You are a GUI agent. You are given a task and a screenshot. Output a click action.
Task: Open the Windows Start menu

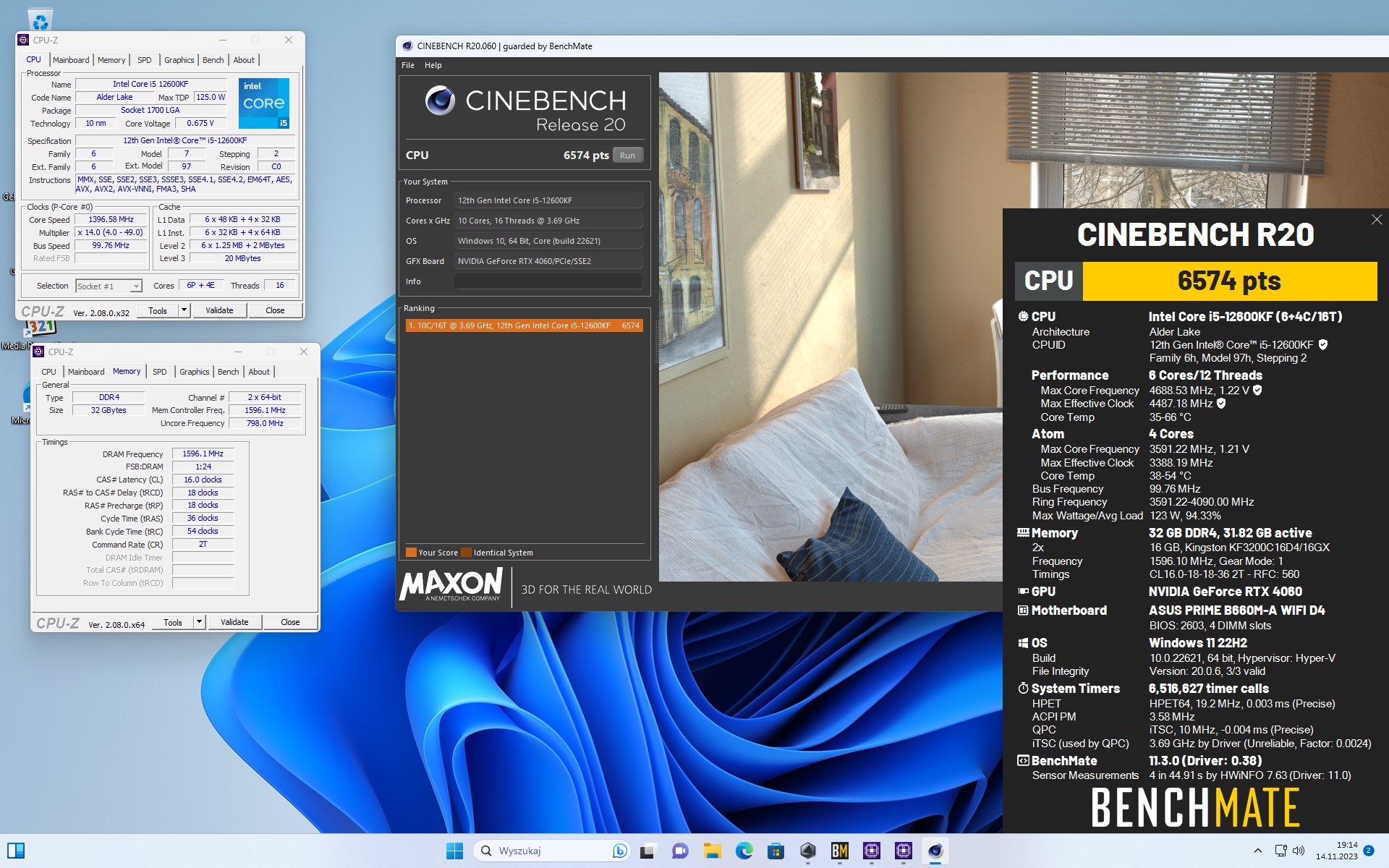click(x=454, y=851)
